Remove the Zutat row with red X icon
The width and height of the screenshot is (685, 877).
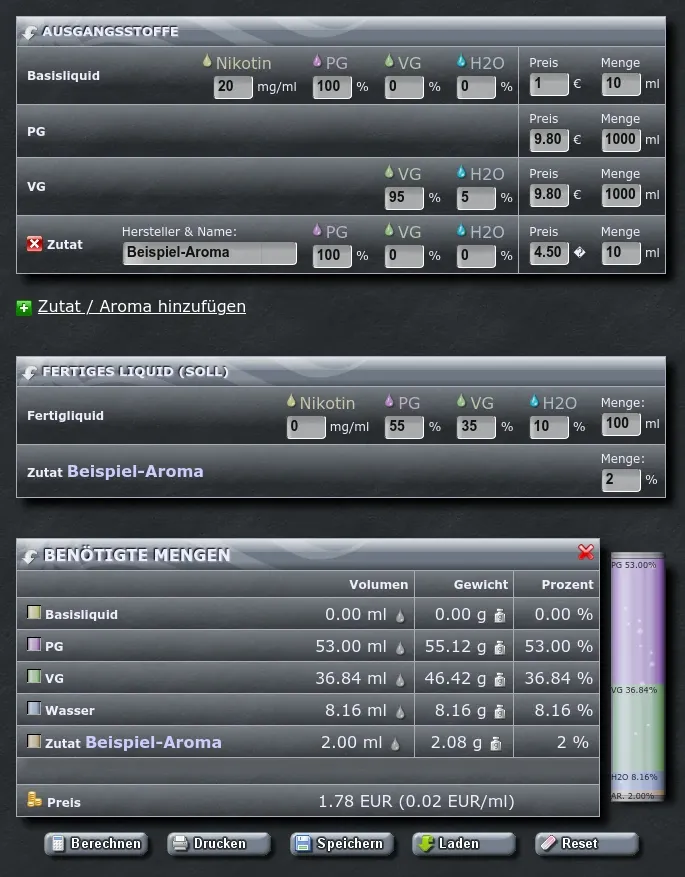(x=34, y=244)
